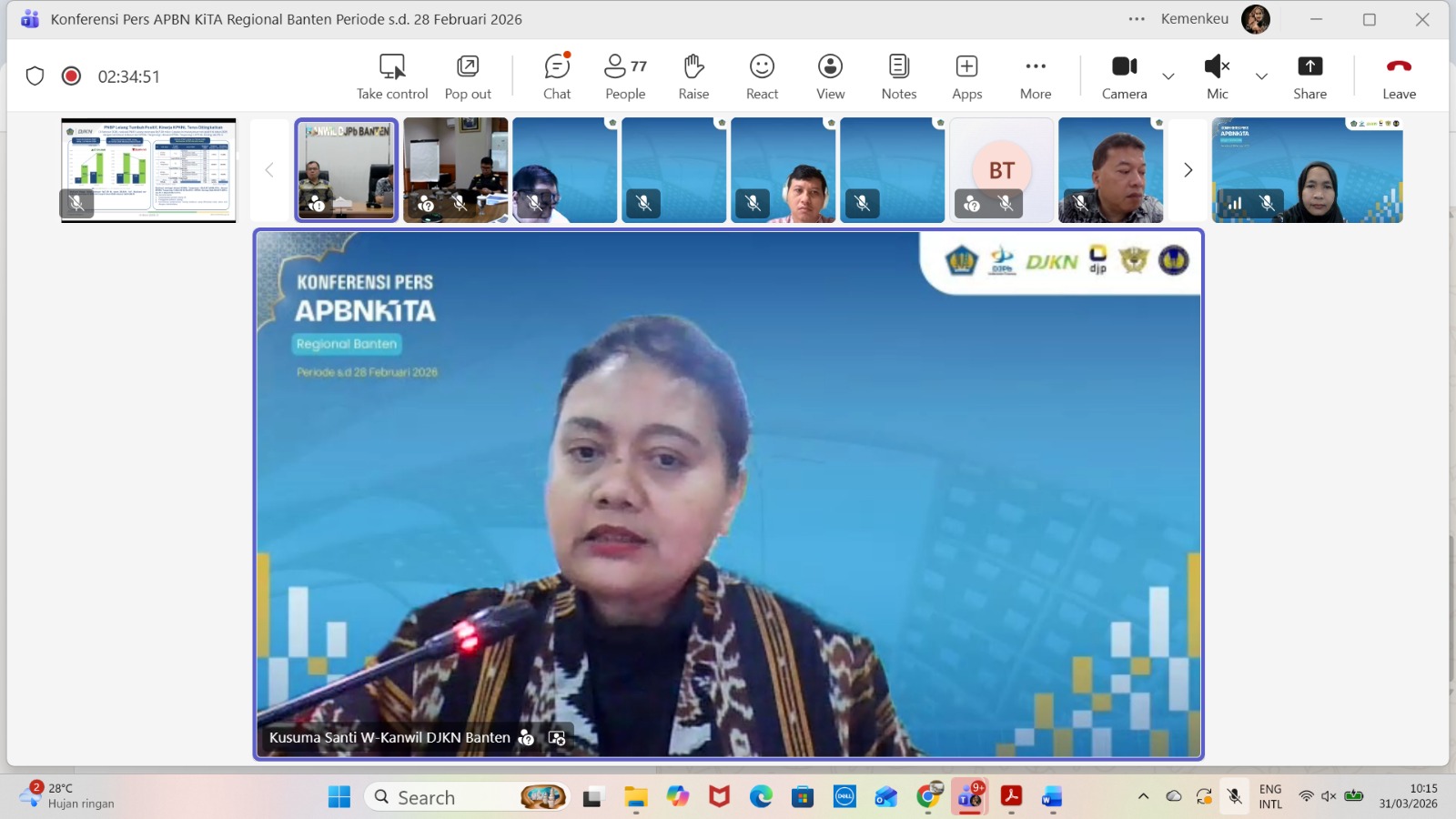Viewport: 1456px width, 819px height.
Task: Toggle Windows system tray microphone mute icon
Action: [1234, 796]
